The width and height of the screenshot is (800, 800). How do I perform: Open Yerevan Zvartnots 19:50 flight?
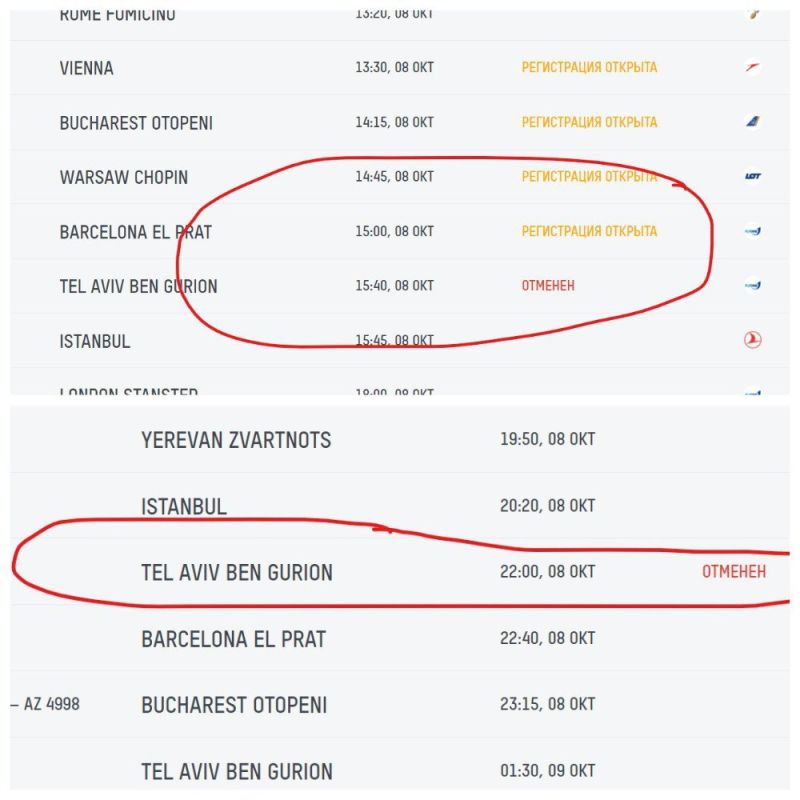tap(236, 440)
